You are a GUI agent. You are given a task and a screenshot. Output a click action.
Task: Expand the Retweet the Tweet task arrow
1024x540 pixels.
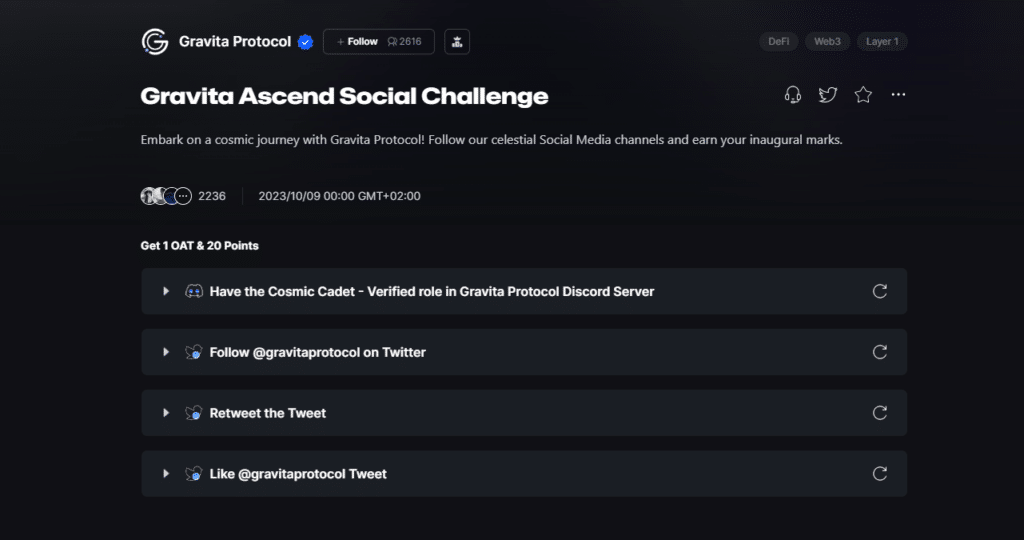coord(166,413)
